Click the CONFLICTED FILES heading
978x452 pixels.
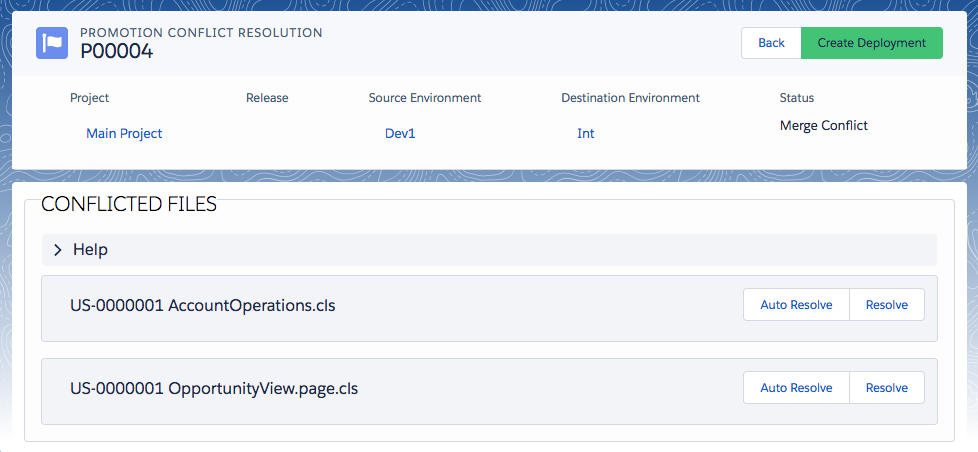tap(129, 204)
